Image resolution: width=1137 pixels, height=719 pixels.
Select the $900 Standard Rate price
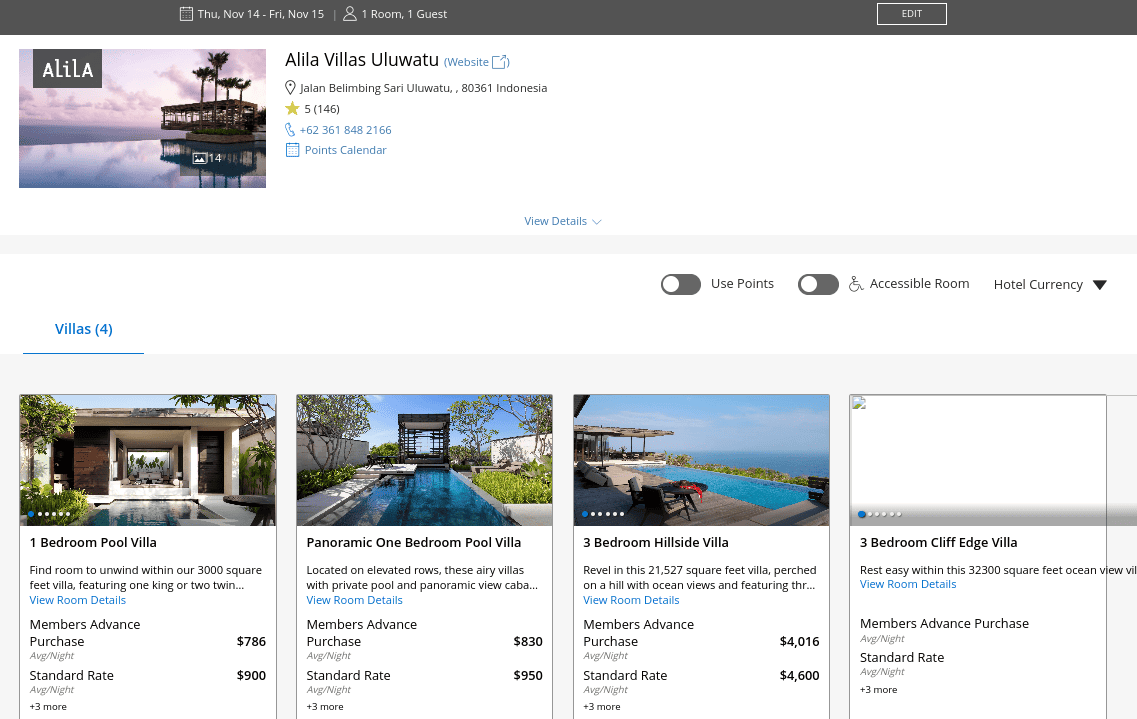coord(251,676)
